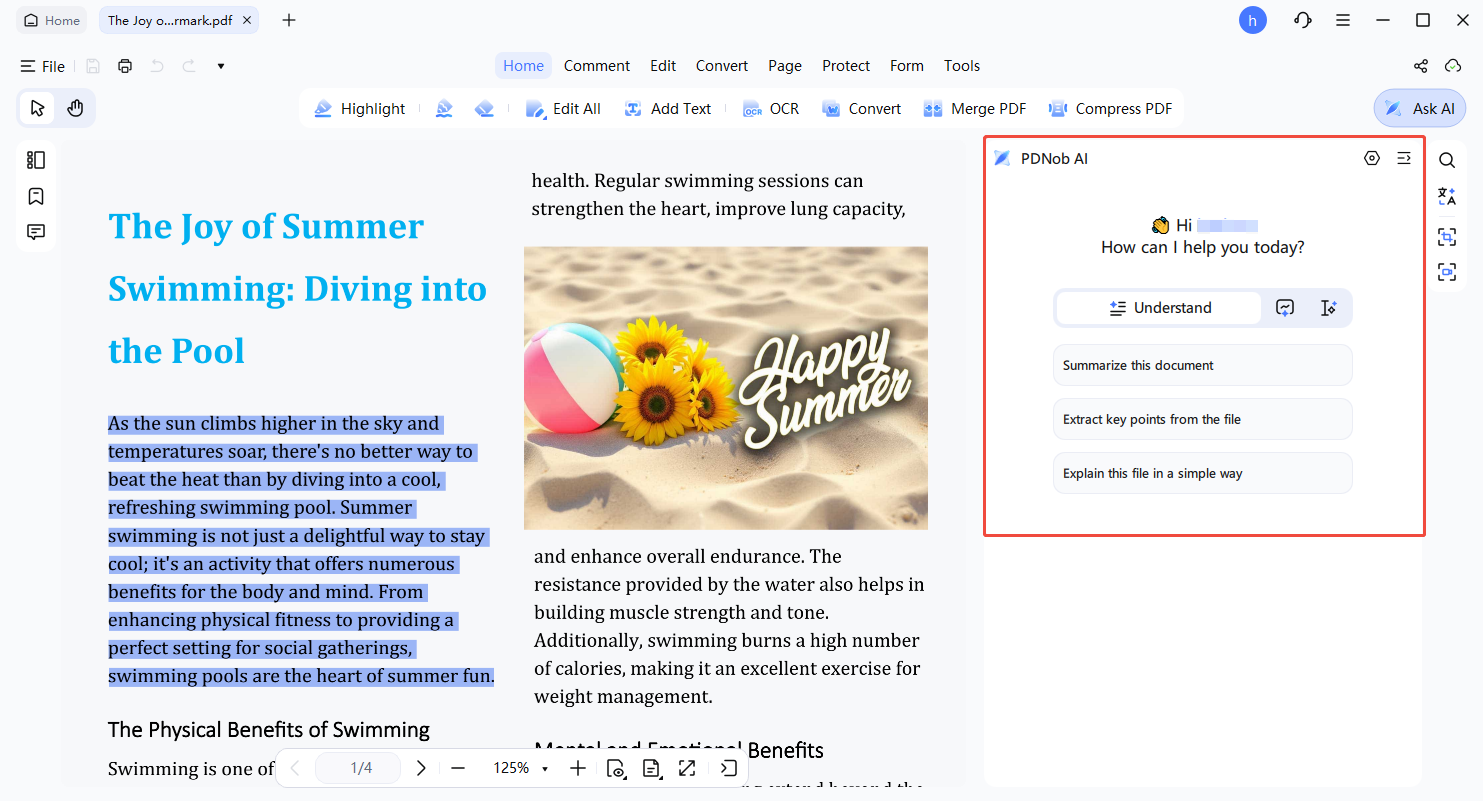Expand the File menu
Viewport: 1483px width, 801px height.
tap(42, 66)
